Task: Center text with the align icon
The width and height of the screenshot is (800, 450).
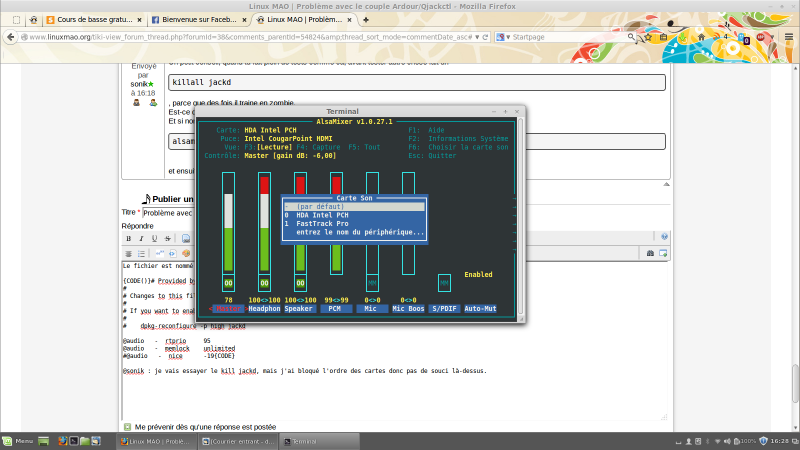Action: point(129,254)
